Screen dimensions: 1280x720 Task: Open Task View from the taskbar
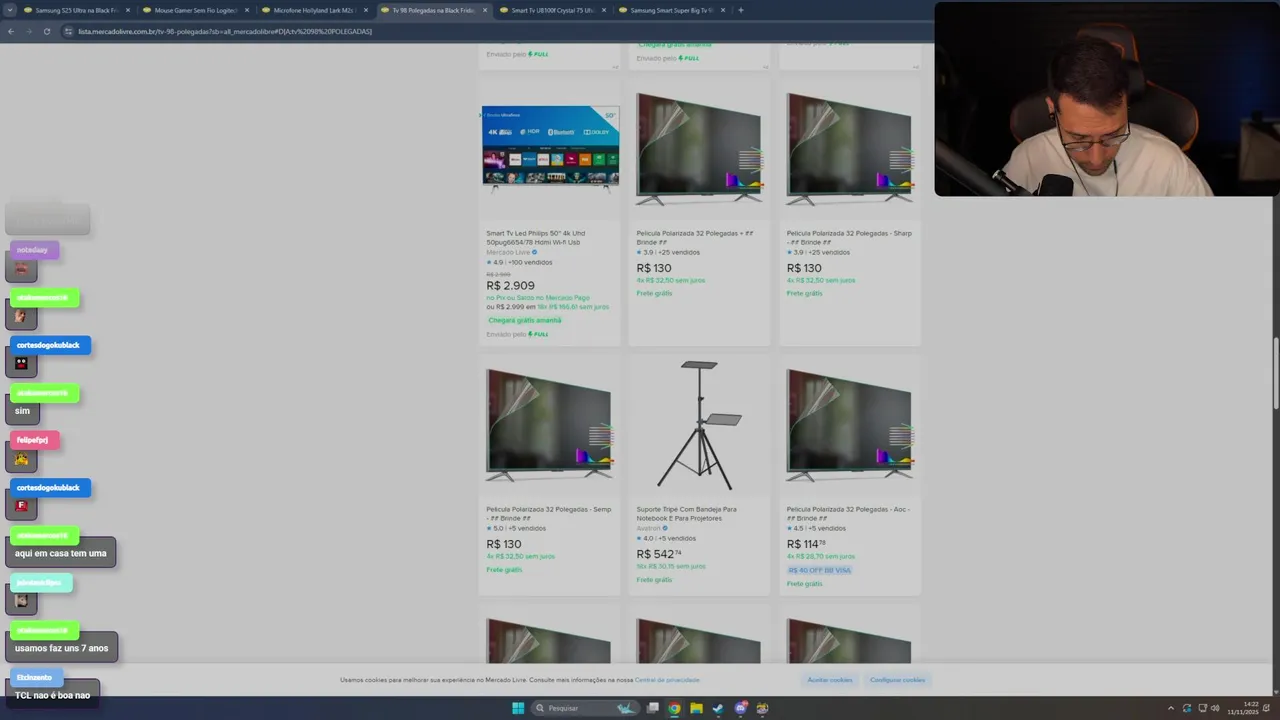(x=652, y=708)
